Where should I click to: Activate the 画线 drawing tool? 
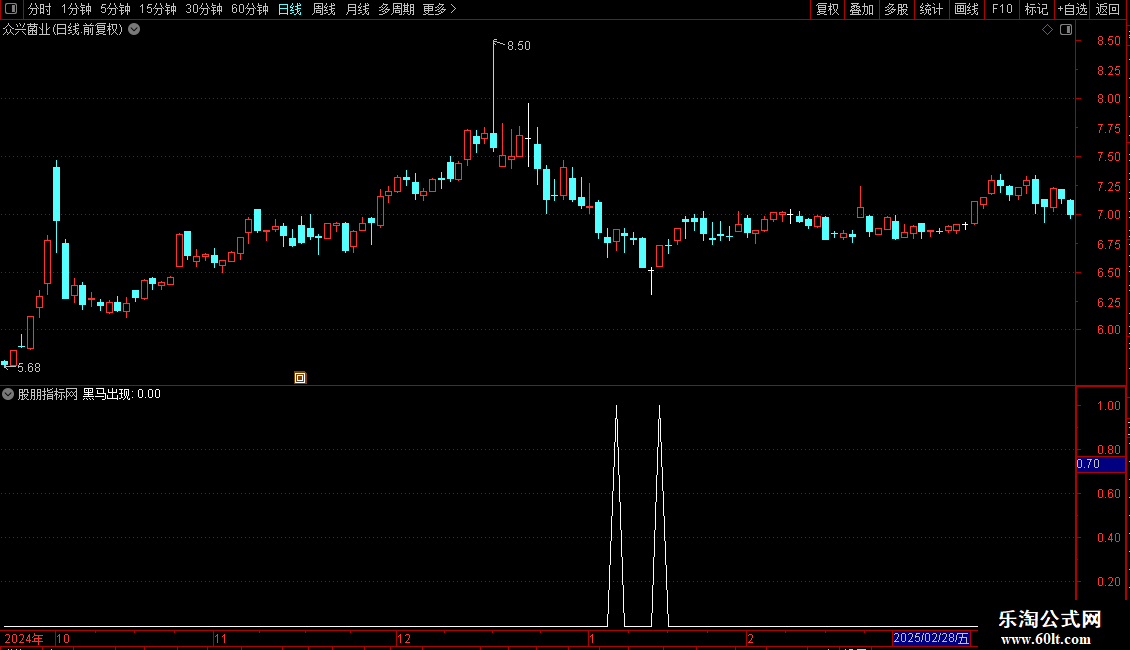coord(966,9)
